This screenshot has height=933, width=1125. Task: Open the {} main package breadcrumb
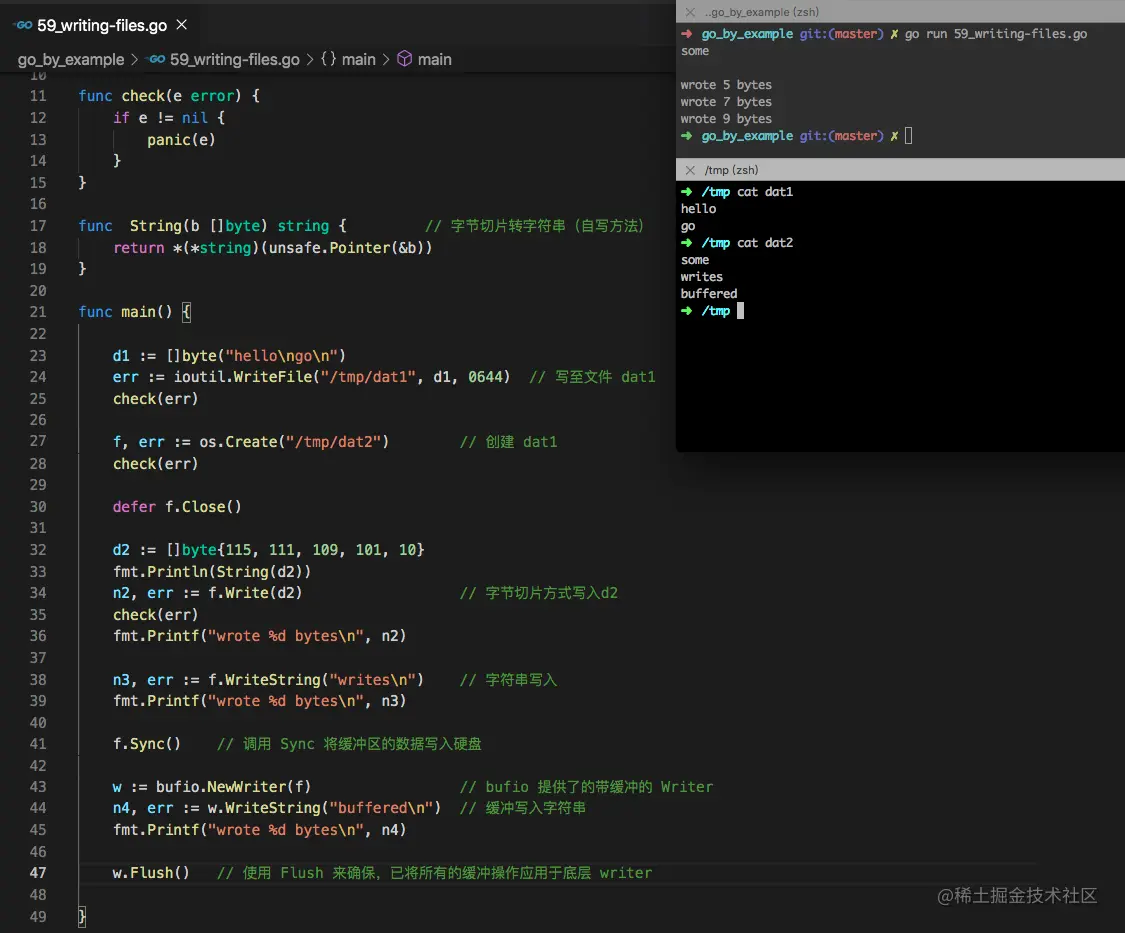(x=348, y=60)
